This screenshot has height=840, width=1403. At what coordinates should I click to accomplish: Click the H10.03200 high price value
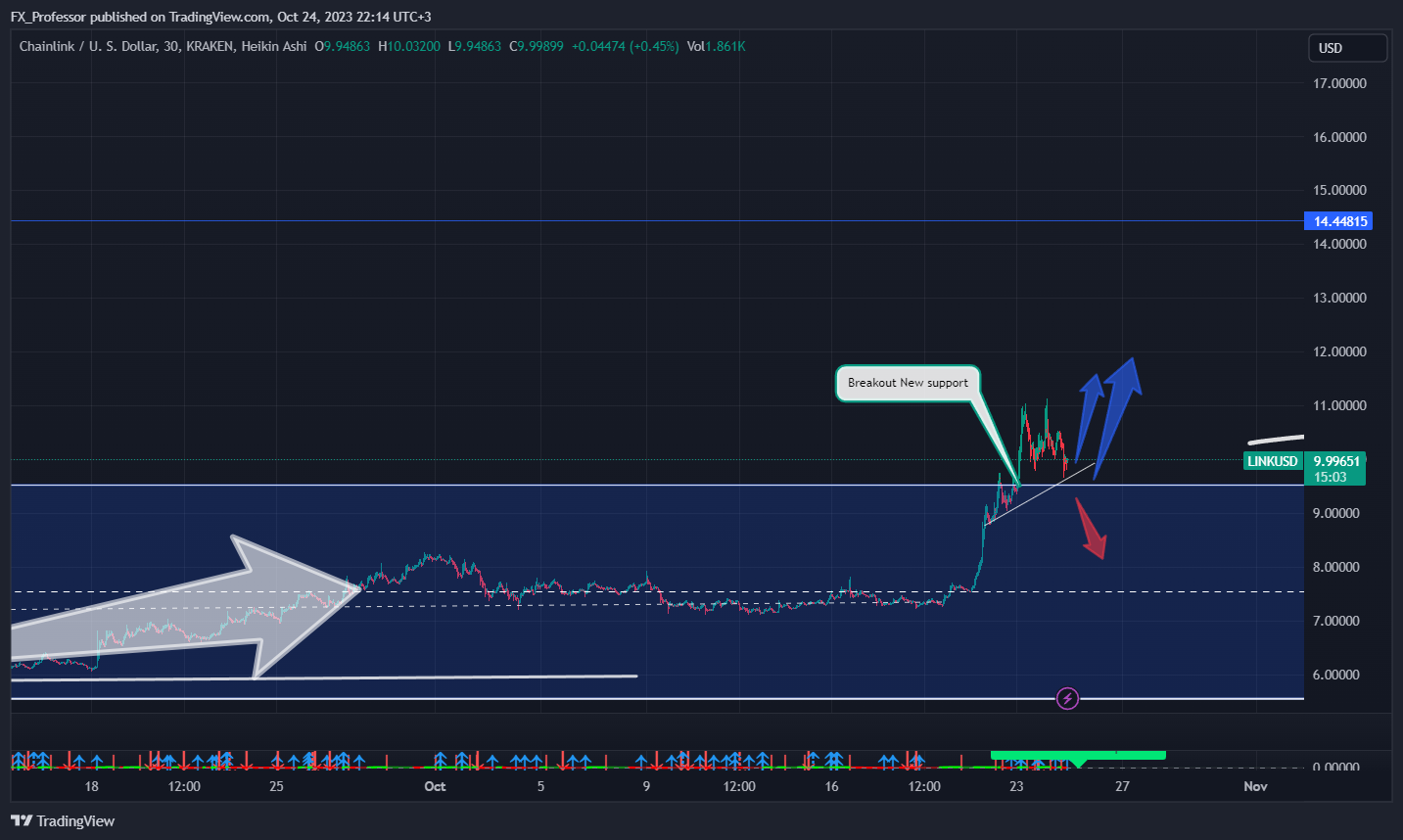tap(409, 46)
